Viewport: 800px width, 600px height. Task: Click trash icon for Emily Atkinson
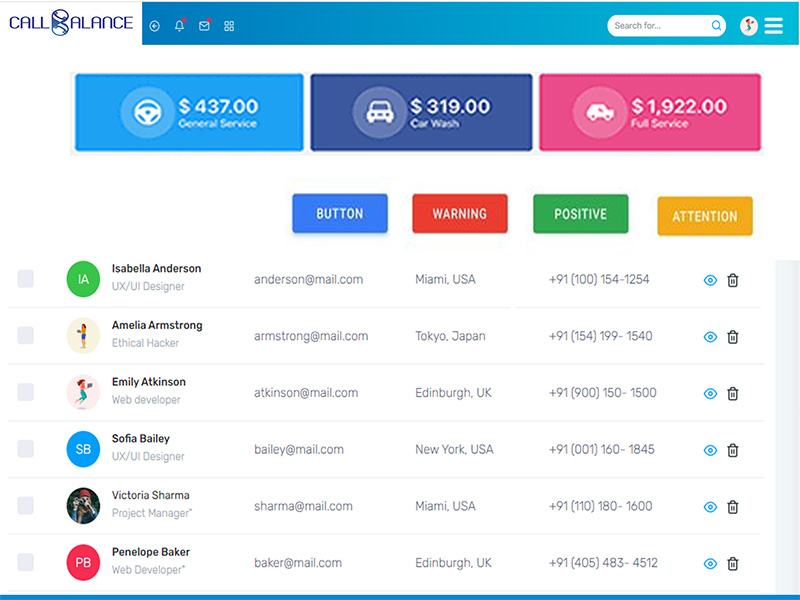732,394
